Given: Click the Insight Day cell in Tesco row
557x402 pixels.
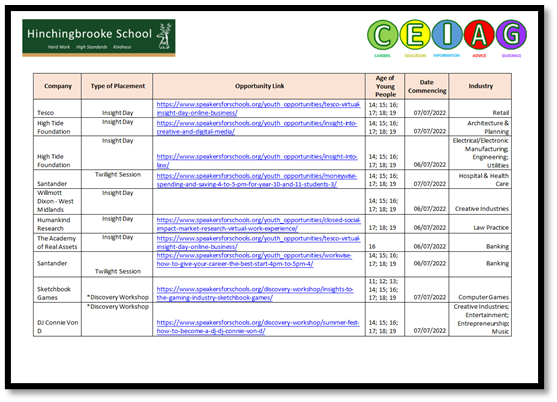Looking at the screenshot, I should tap(117, 109).
